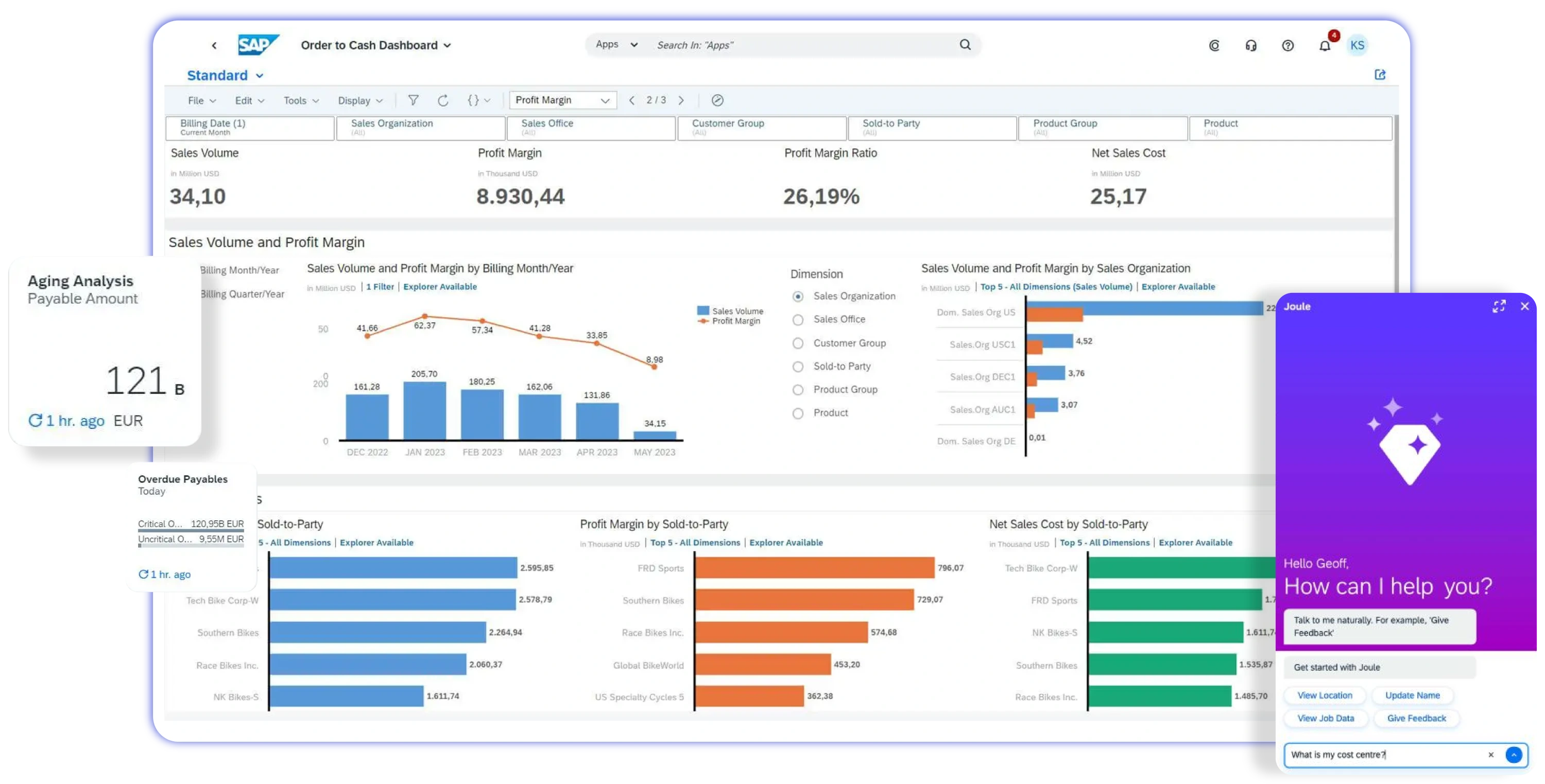The width and height of the screenshot is (1545, 784).
Task: Open the File menu
Action: pos(201,101)
